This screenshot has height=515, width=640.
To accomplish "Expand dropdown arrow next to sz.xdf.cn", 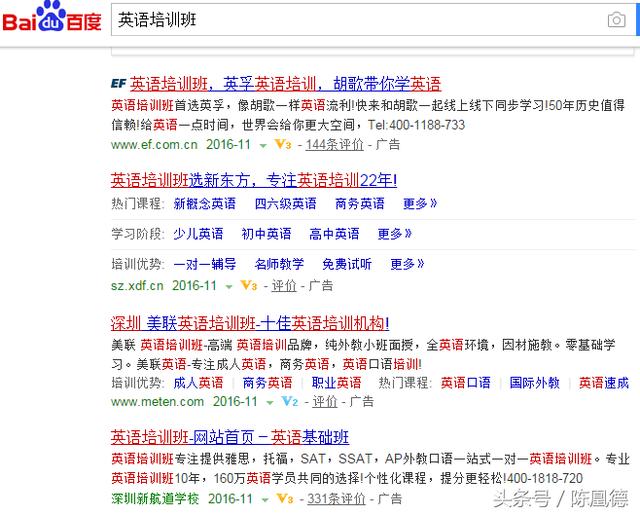I will click(229, 286).
